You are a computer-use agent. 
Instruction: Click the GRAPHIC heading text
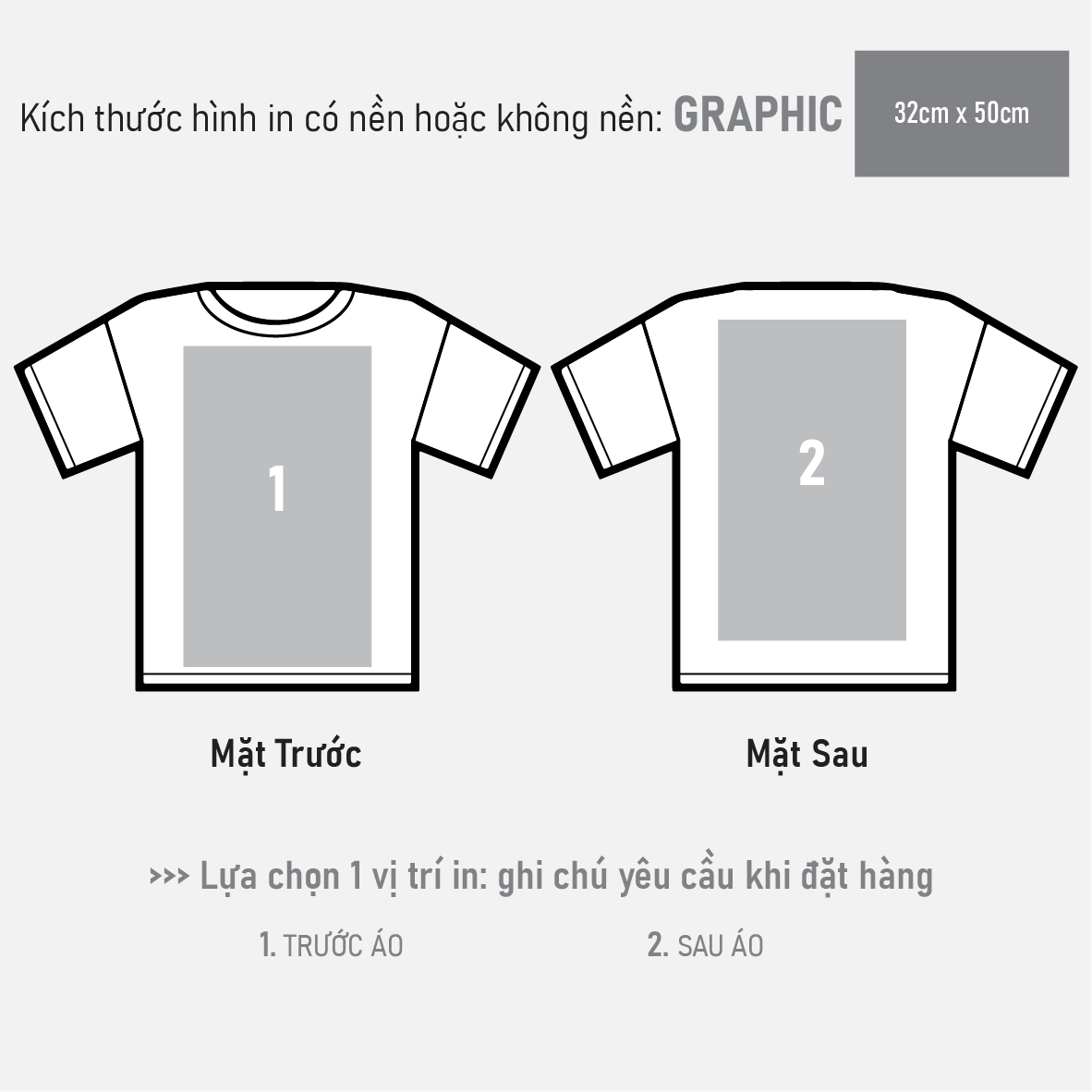(758, 115)
